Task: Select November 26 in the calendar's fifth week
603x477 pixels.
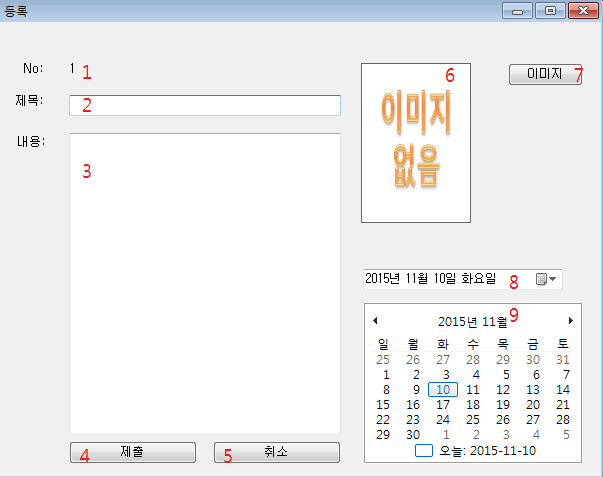Action: (503, 419)
